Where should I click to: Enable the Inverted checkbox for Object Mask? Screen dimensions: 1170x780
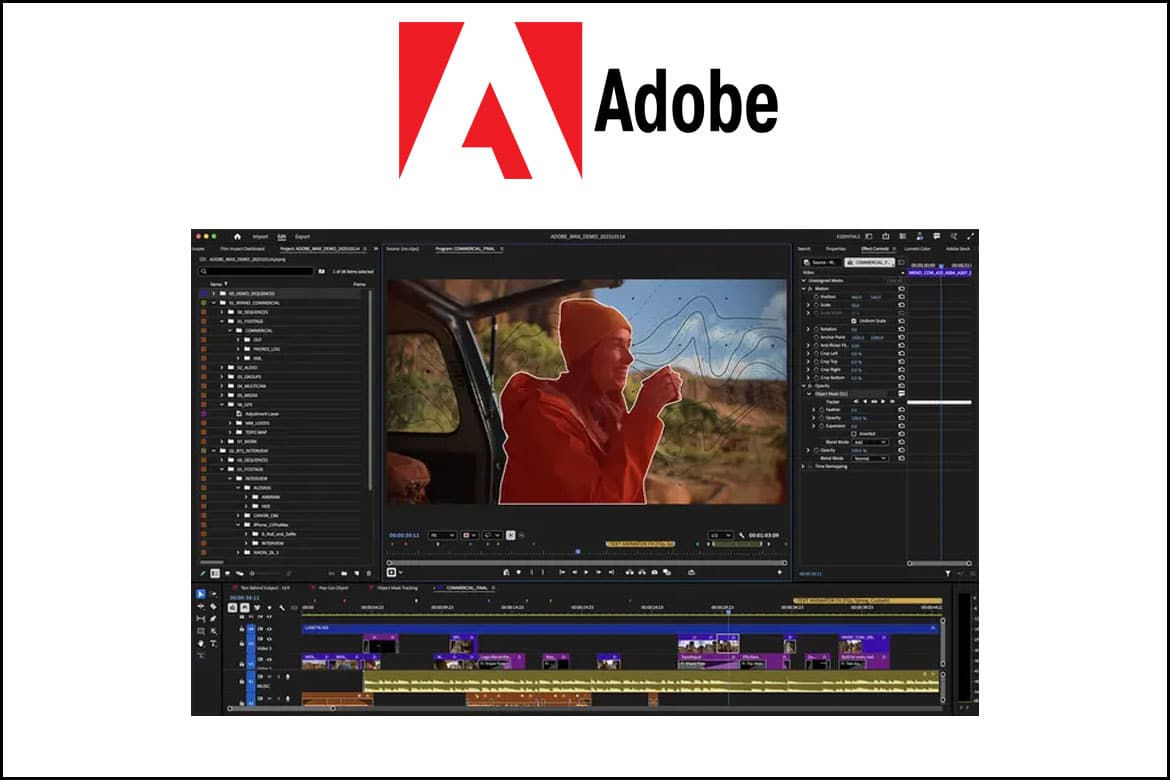point(853,433)
